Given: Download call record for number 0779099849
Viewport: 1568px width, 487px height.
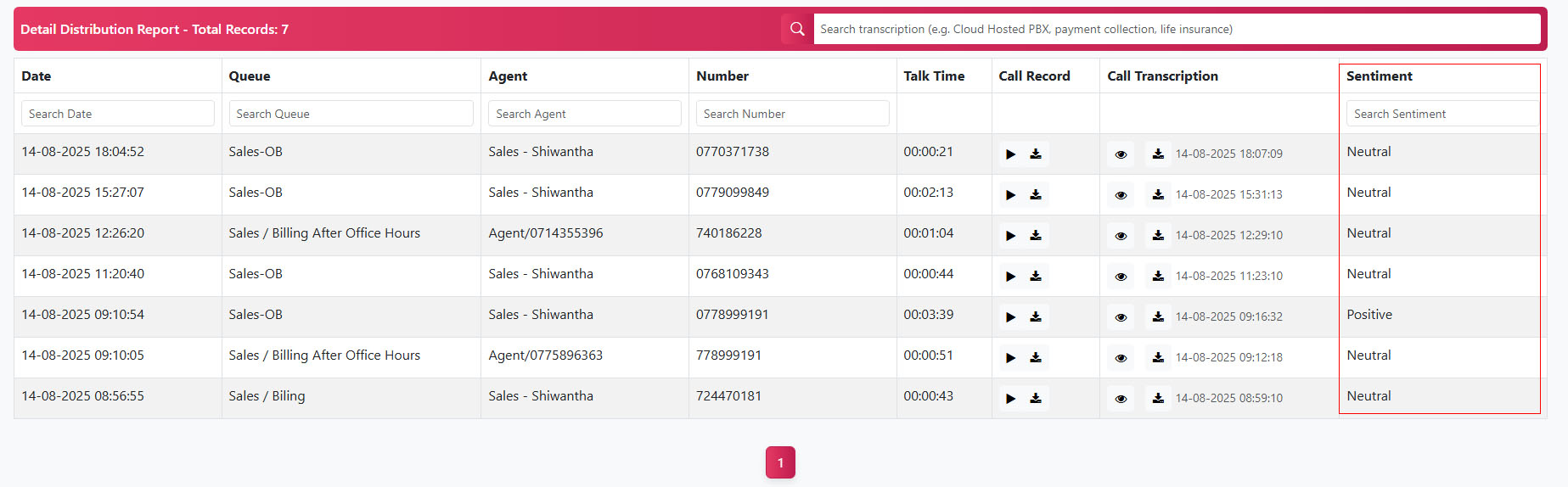Looking at the screenshot, I should click(x=1036, y=195).
